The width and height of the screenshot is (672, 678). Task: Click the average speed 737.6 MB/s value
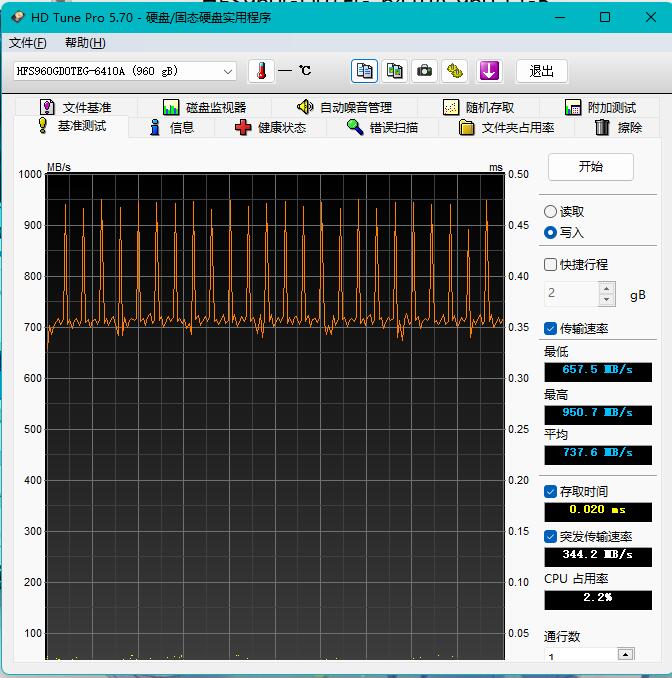[598, 455]
